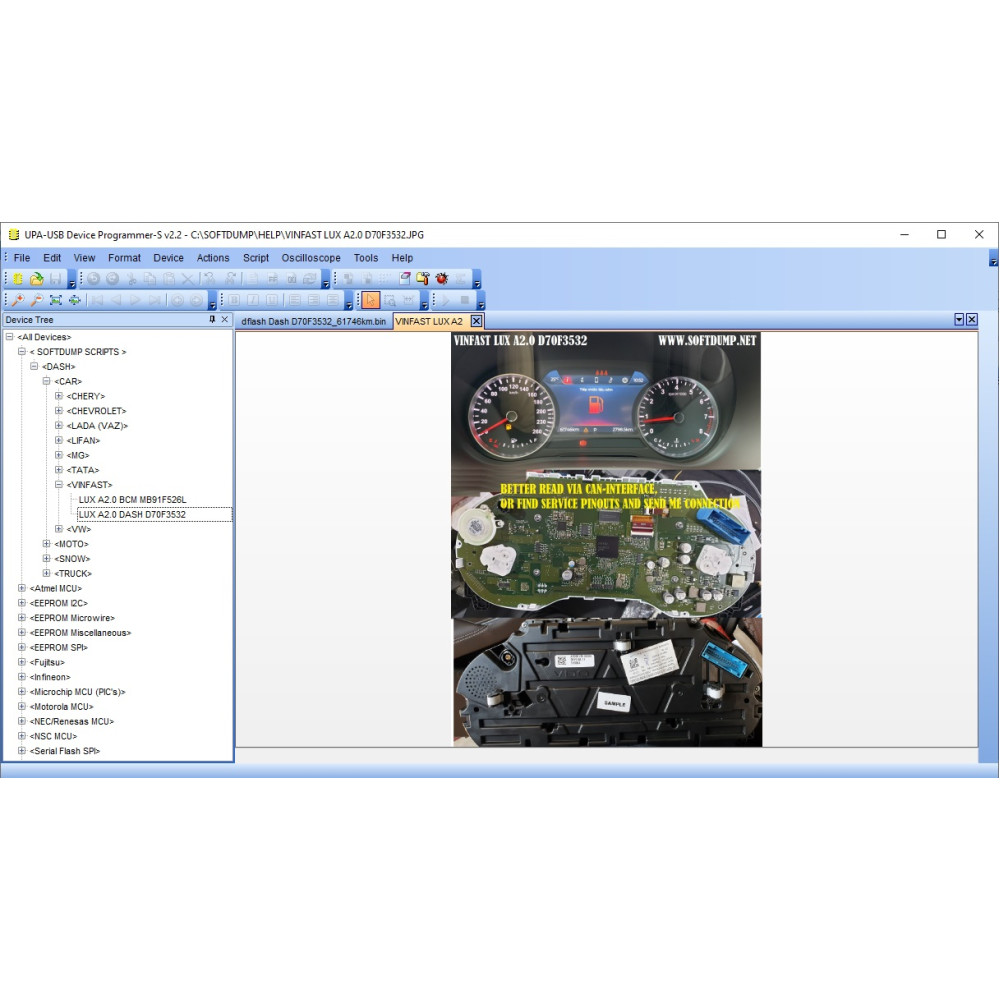
Task: Switch to dflash Dash D70F3532_61746km.bin tab
Action: tap(313, 321)
